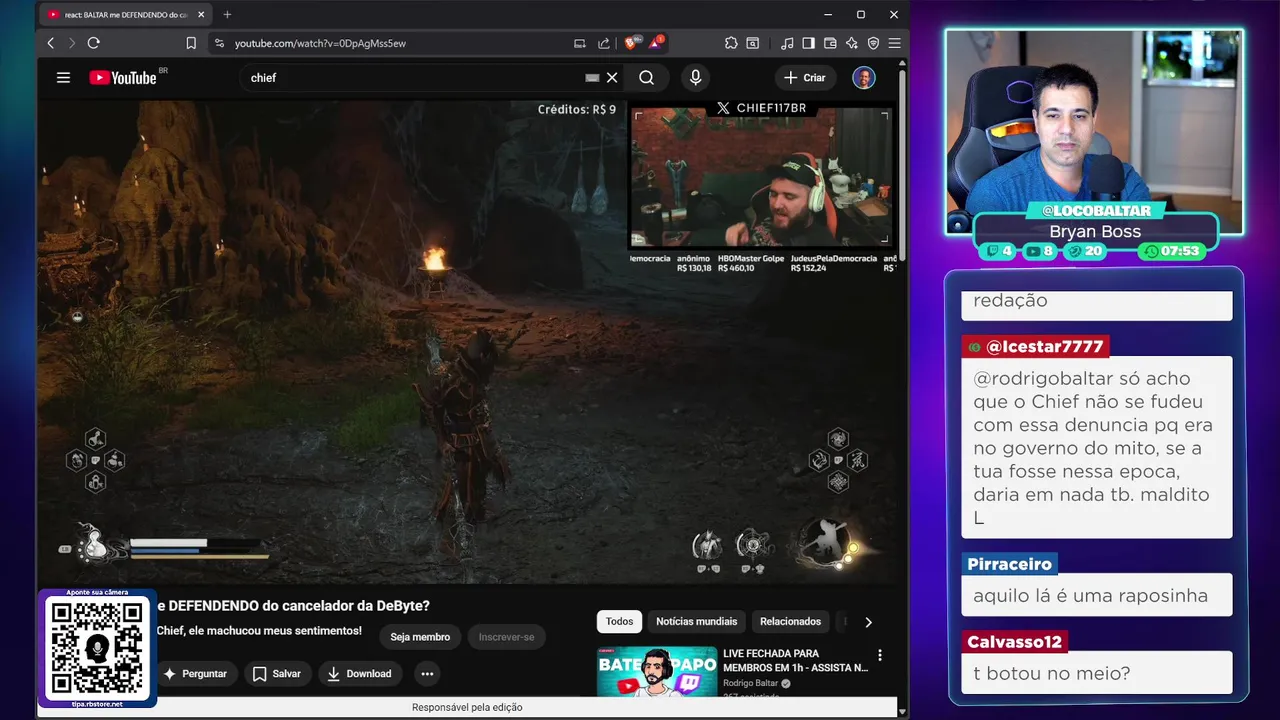This screenshot has width=1280, height=720.
Task: Click the Responsável pela edição bar
Action: 467,707
